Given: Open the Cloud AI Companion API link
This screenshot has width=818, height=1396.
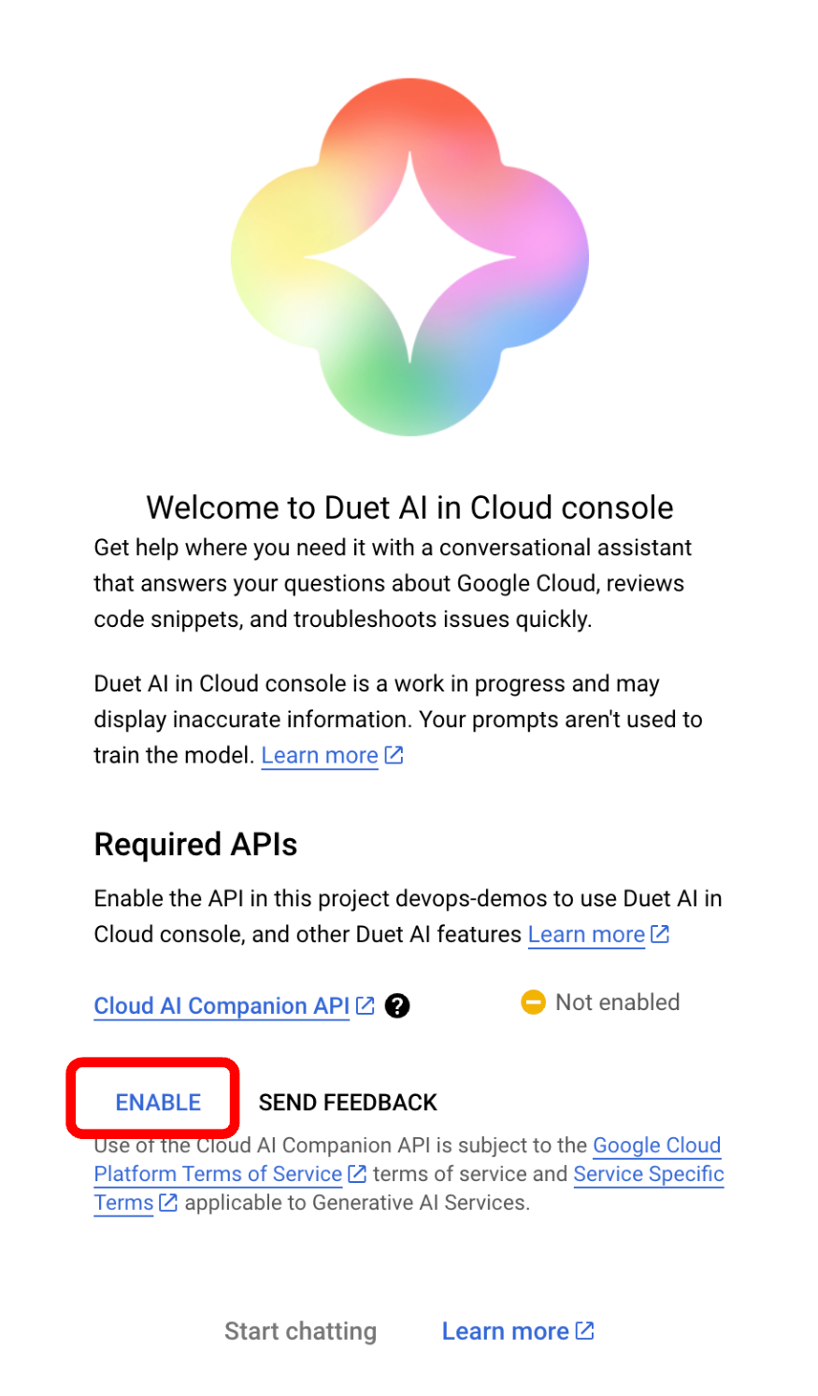Looking at the screenshot, I should click(221, 1006).
